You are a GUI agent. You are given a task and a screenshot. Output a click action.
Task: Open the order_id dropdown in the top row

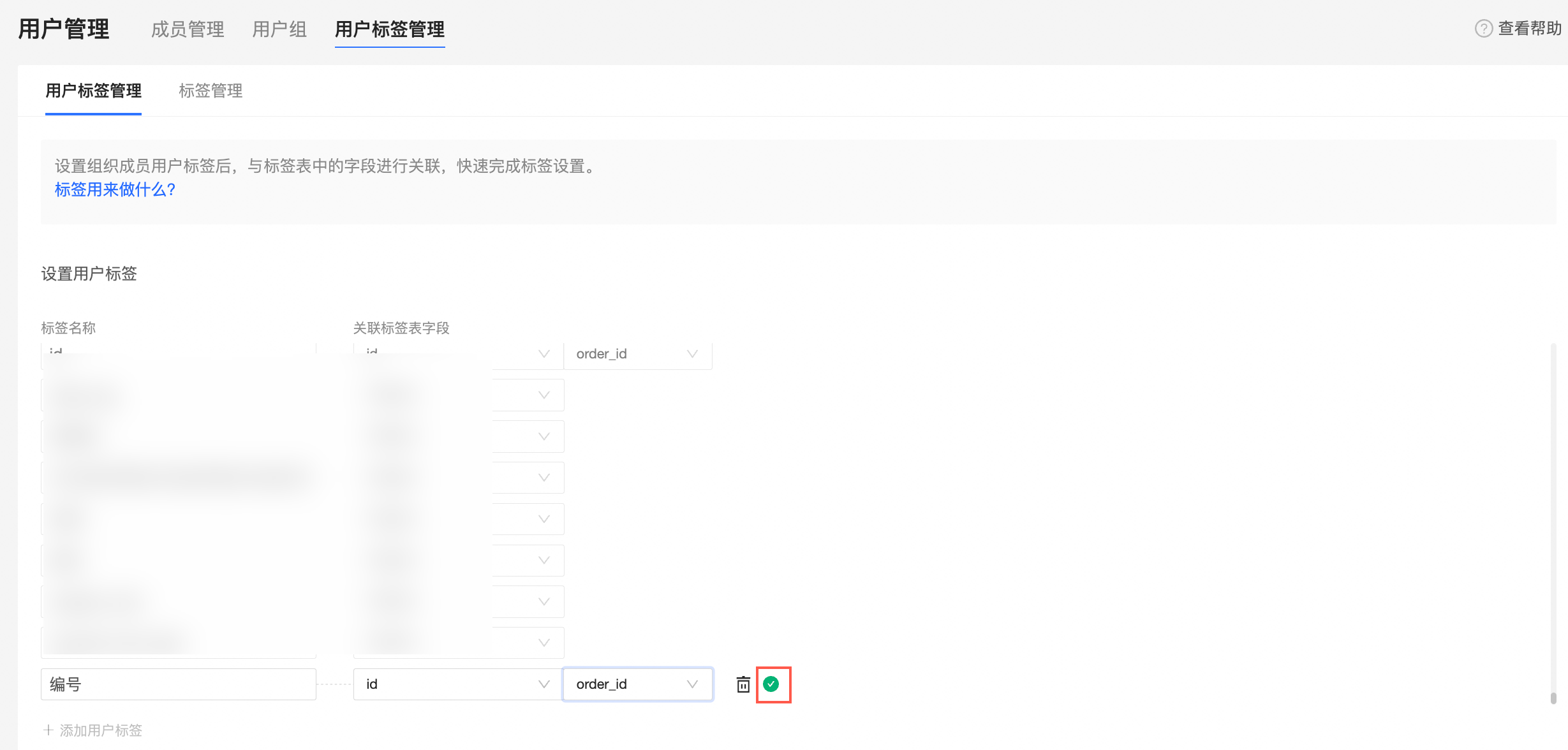[637, 354]
